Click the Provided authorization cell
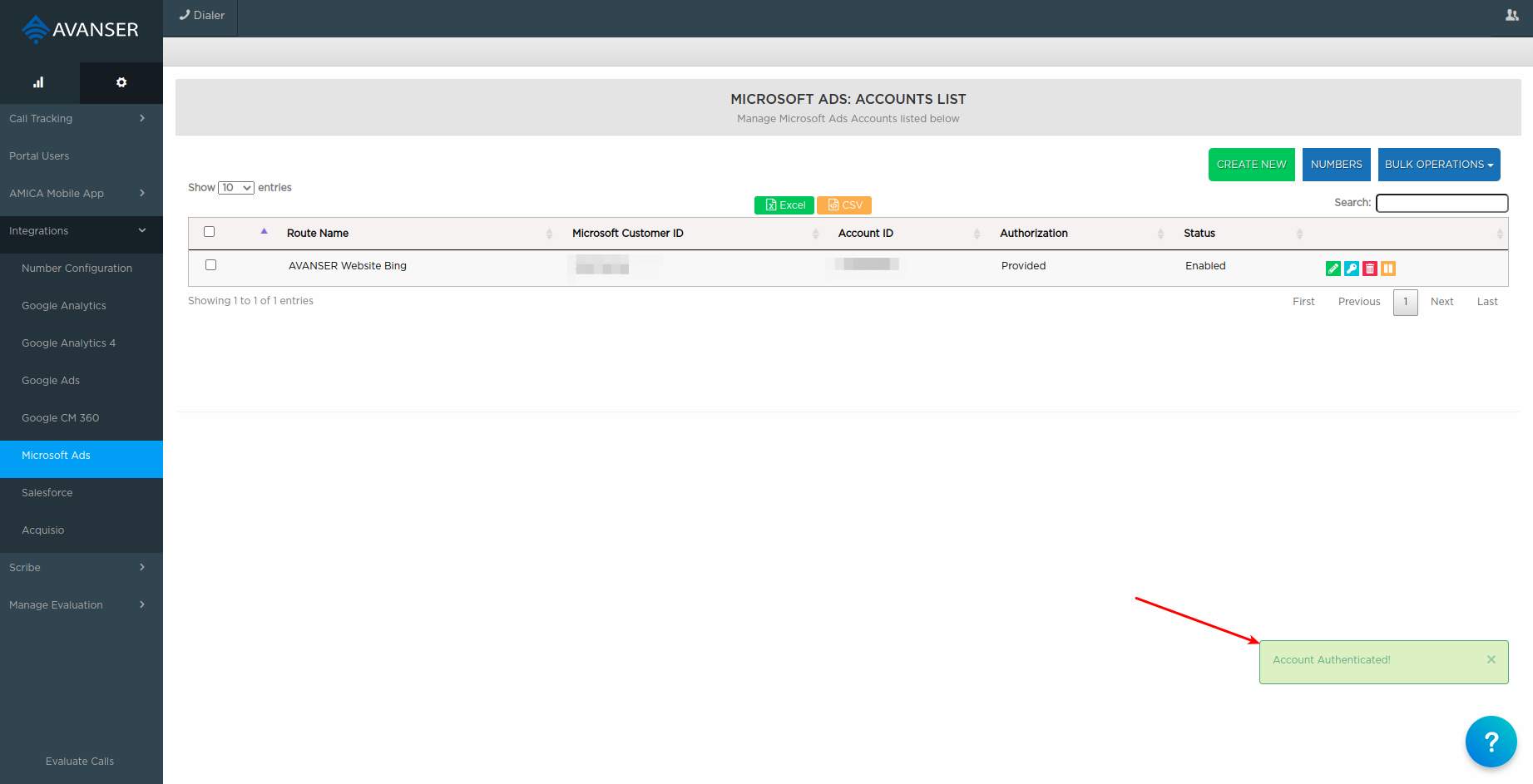The image size is (1533, 784). coord(1024,266)
